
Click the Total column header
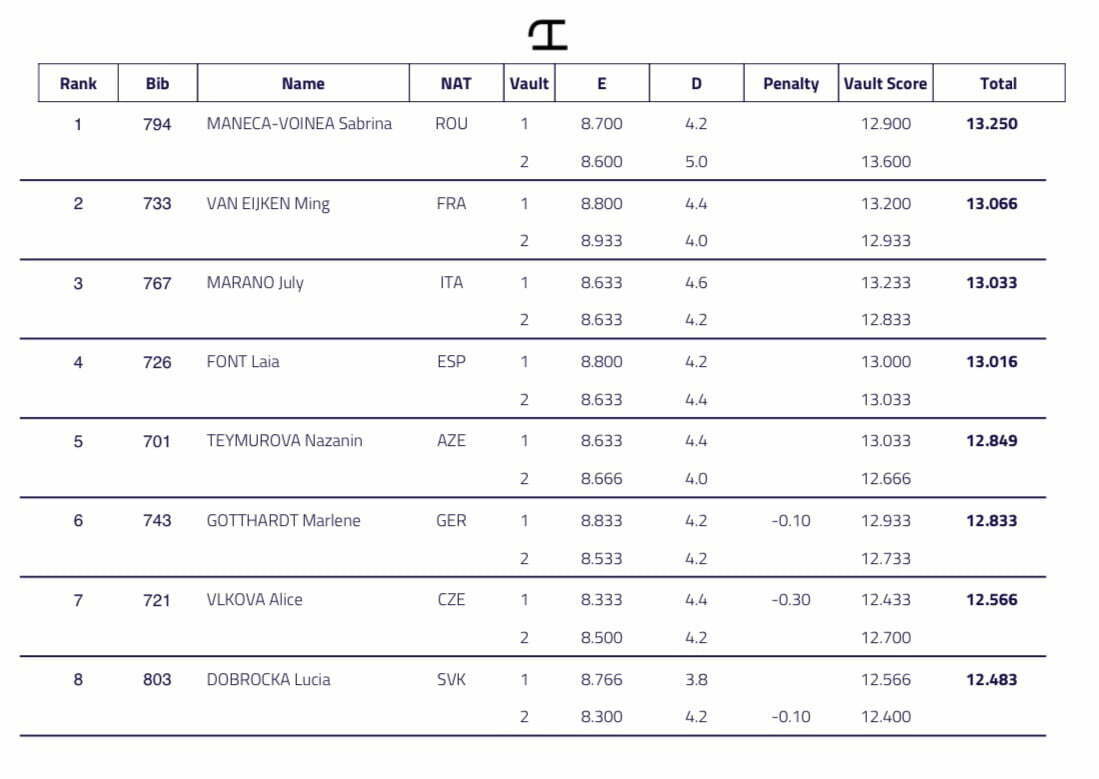point(998,84)
